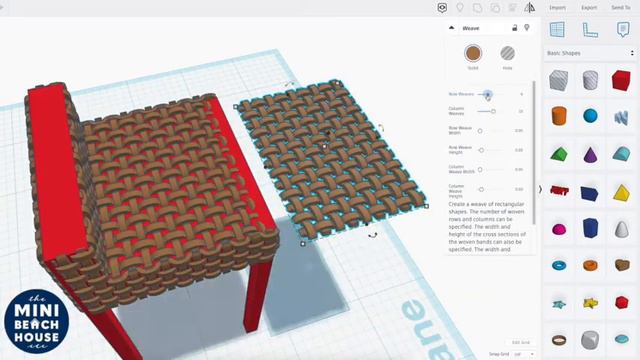Click the Row Weaves value field
Screen dimensions: 640x360
tap(521, 94)
